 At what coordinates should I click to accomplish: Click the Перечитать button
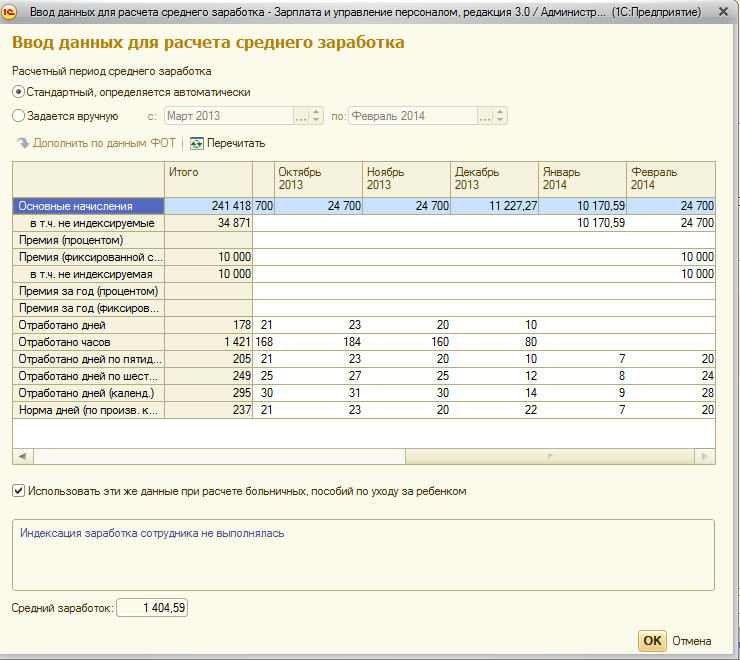tap(227, 144)
